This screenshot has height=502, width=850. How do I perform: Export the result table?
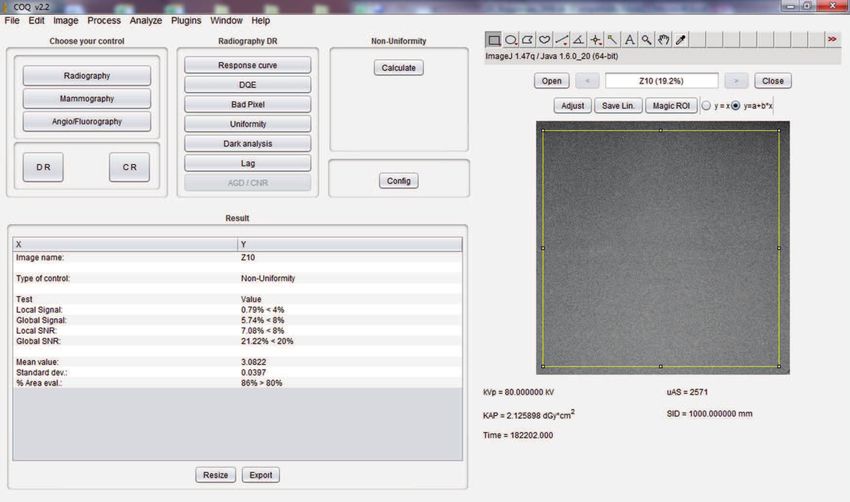click(x=261, y=475)
